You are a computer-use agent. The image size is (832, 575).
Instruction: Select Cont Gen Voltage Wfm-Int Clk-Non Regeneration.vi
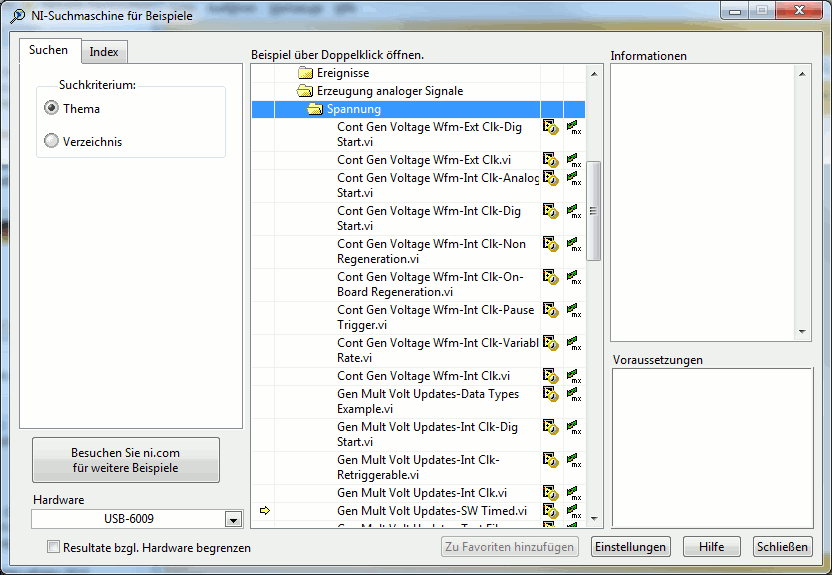(x=431, y=251)
